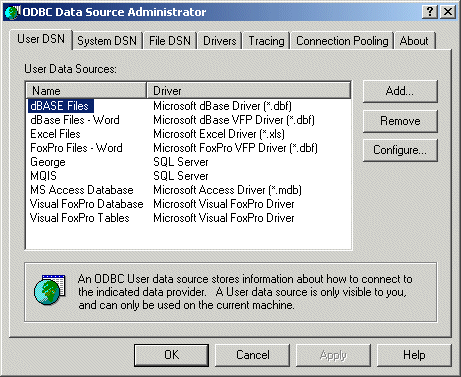Click the Microsoft Access Driver (*.mdb) cell
This screenshot has height=377, width=461.
(227, 190)
